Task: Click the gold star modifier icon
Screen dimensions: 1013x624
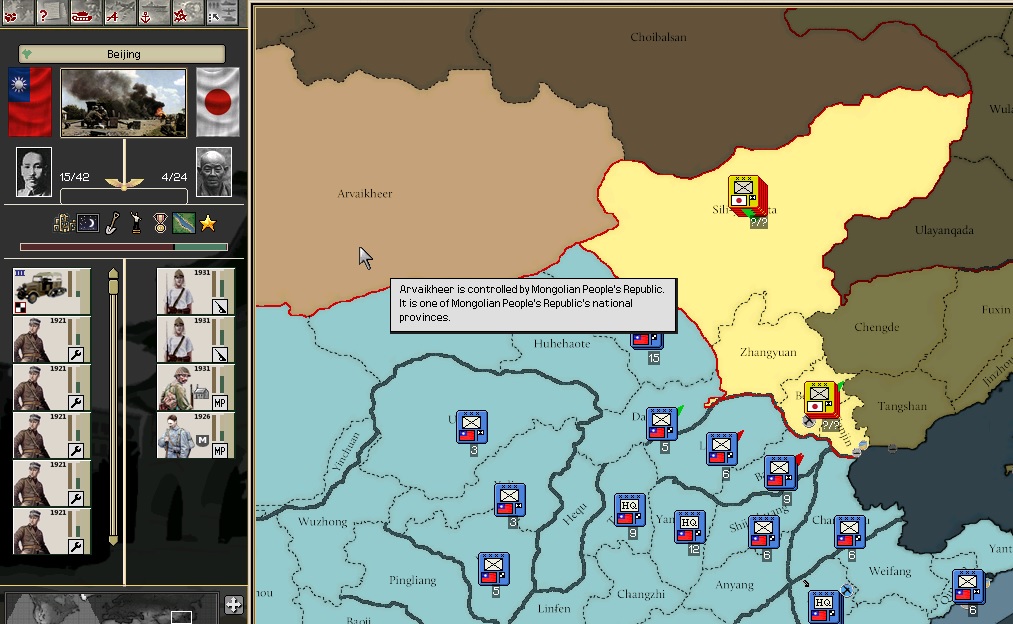Action: tap(208, 224)
